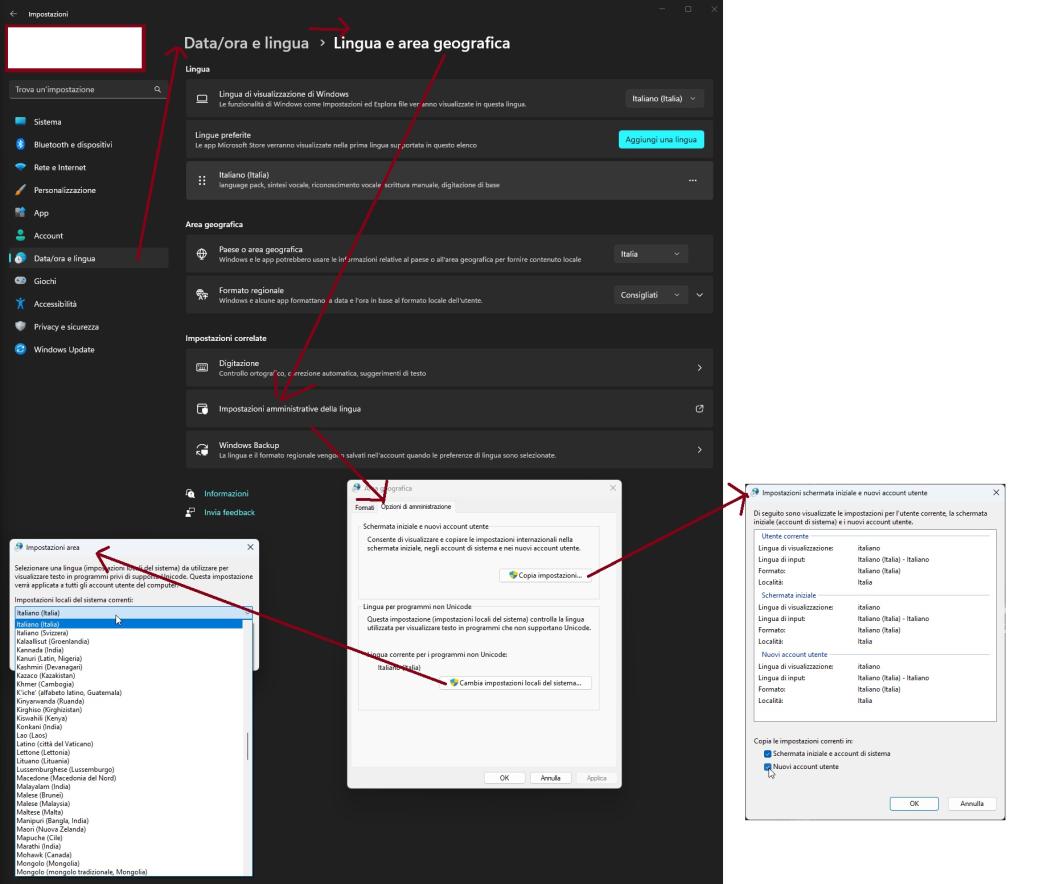1039x884 pixels.
Task: Expand the Formato regionale section chevron
Action: 699,295
